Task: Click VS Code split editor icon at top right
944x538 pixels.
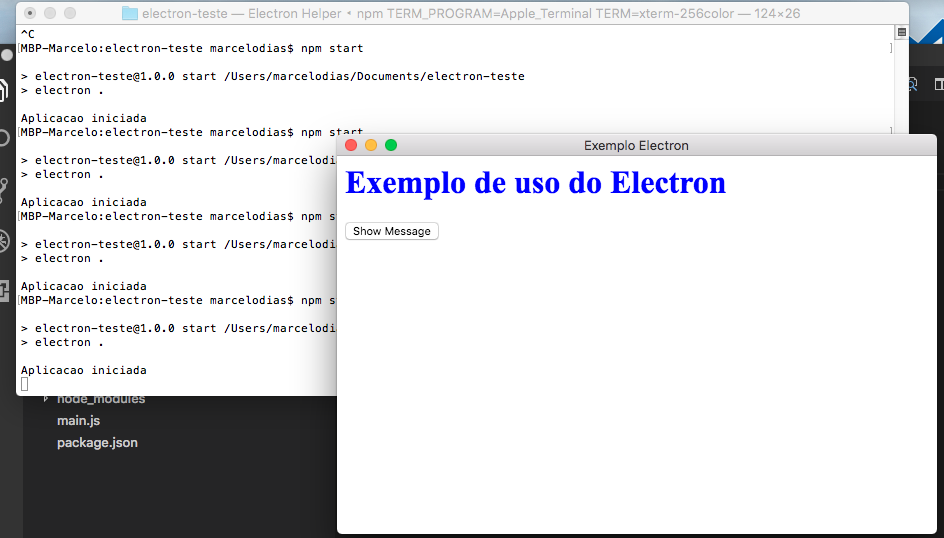Action: tap(939, 84)
